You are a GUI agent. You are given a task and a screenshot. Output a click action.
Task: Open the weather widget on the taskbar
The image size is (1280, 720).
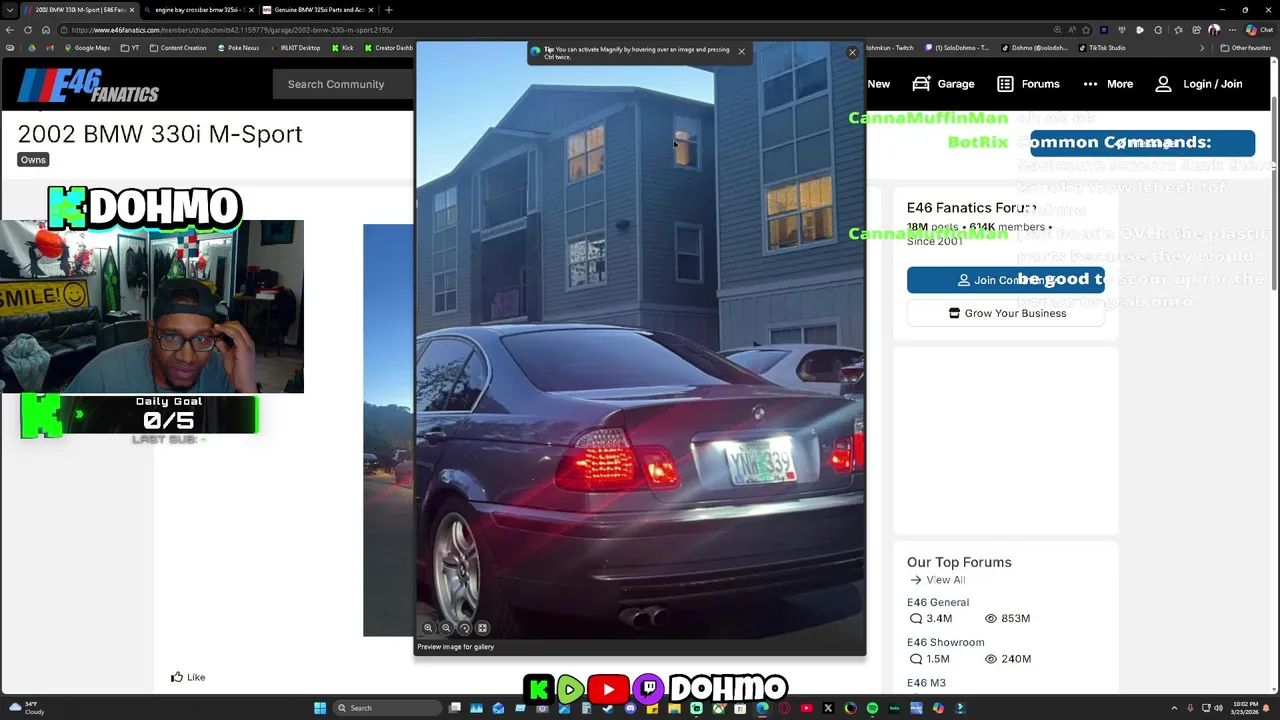tap(26, 708)
